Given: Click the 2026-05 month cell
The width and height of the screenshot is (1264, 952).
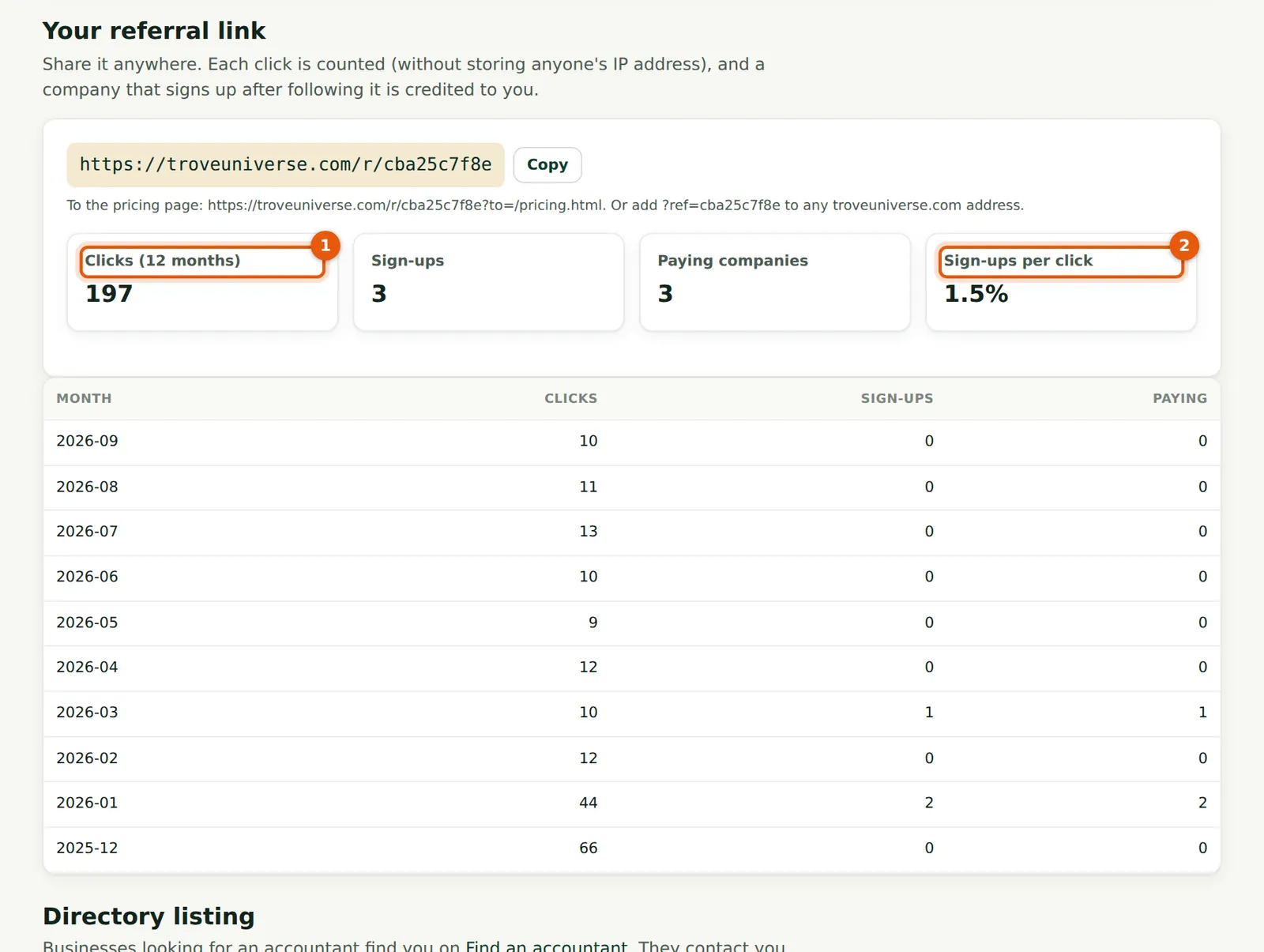Looking at the screenshot, I should point(87,623).
